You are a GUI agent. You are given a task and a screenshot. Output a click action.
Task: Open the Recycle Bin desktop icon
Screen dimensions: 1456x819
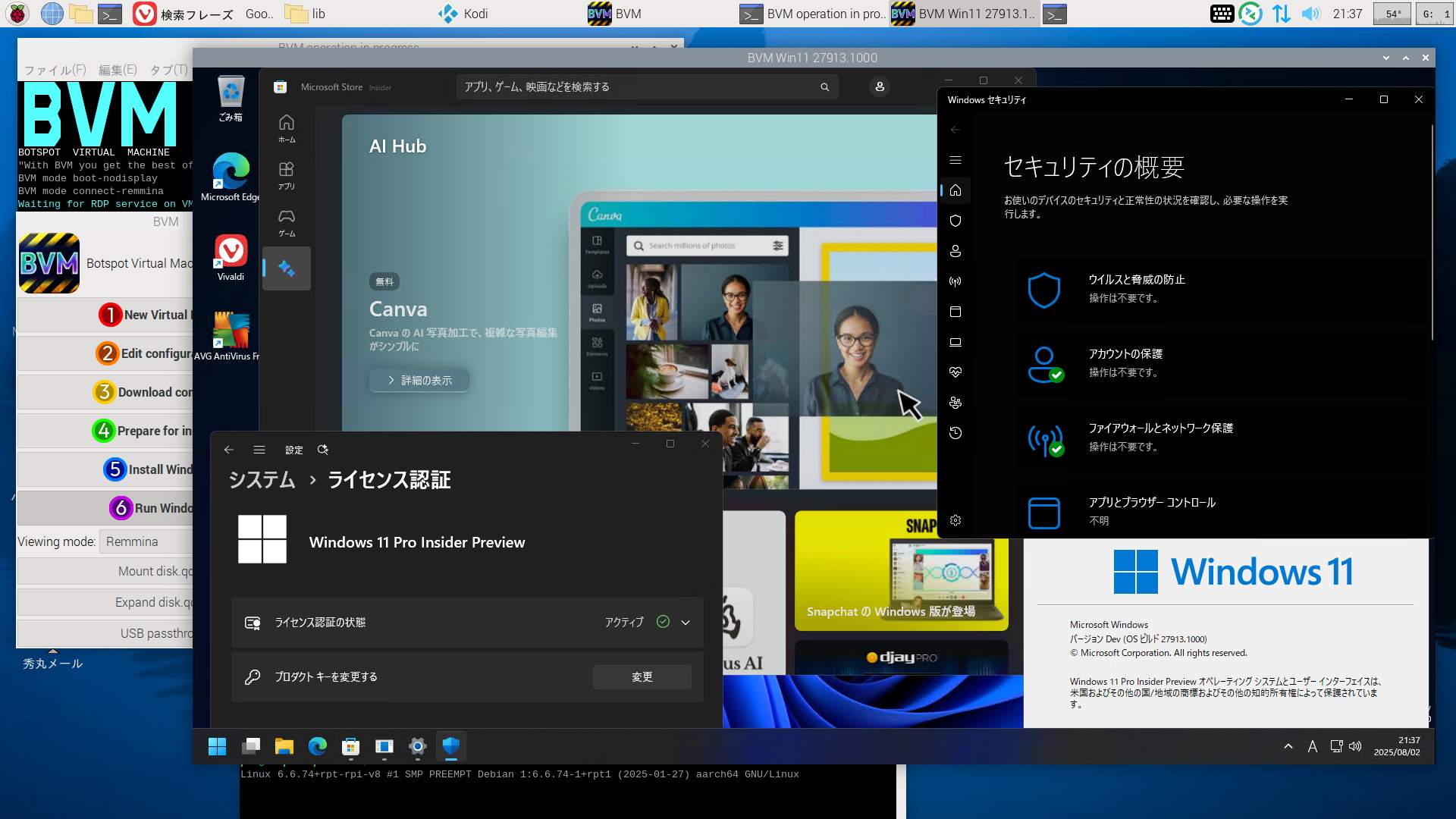click(231, 99)
